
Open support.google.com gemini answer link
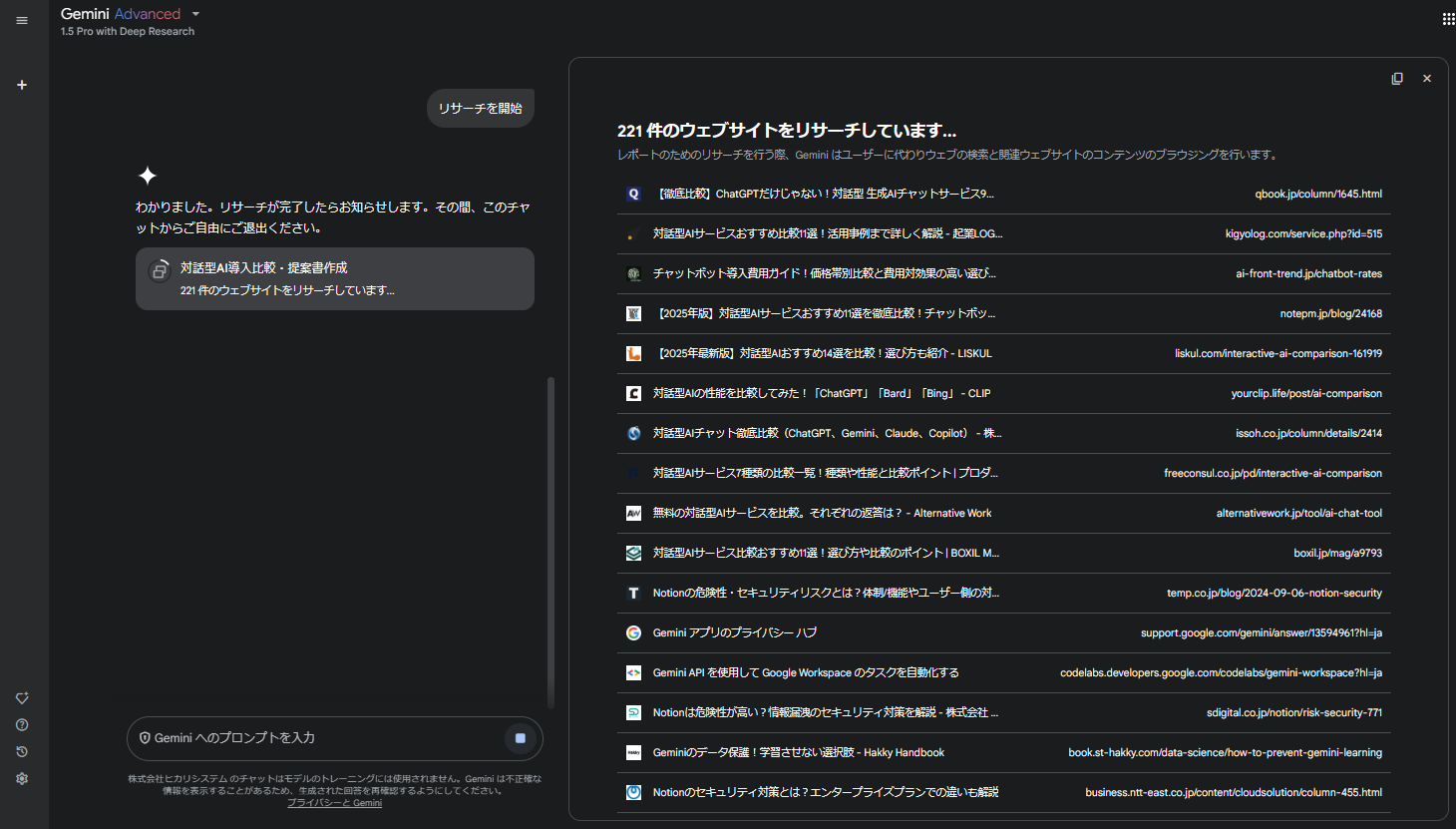pos(1262,633)
